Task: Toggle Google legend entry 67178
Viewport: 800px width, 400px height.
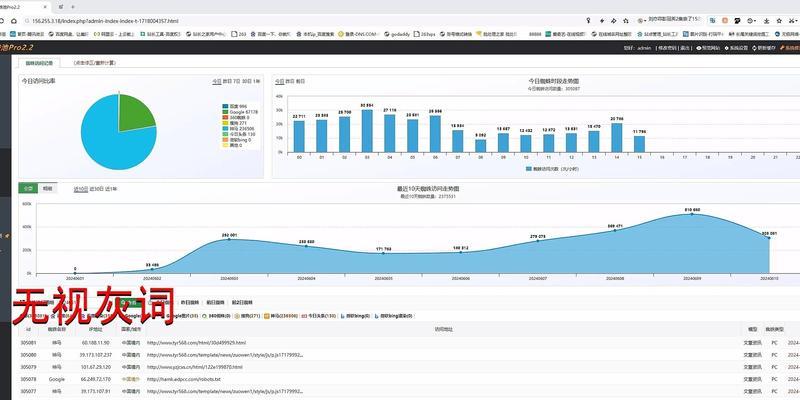Action: tap(240, 112)
